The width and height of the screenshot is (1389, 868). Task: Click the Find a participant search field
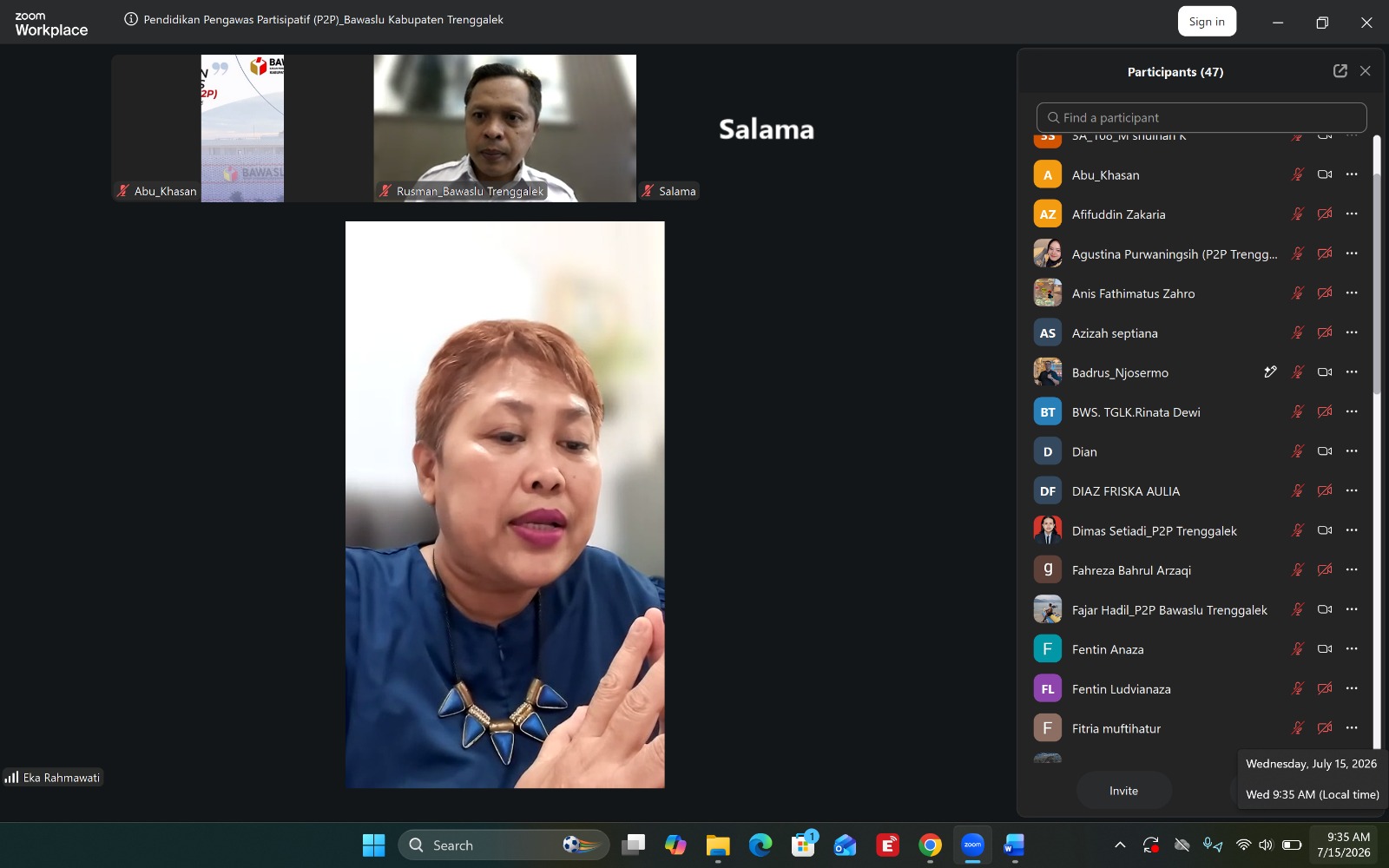1201,118
